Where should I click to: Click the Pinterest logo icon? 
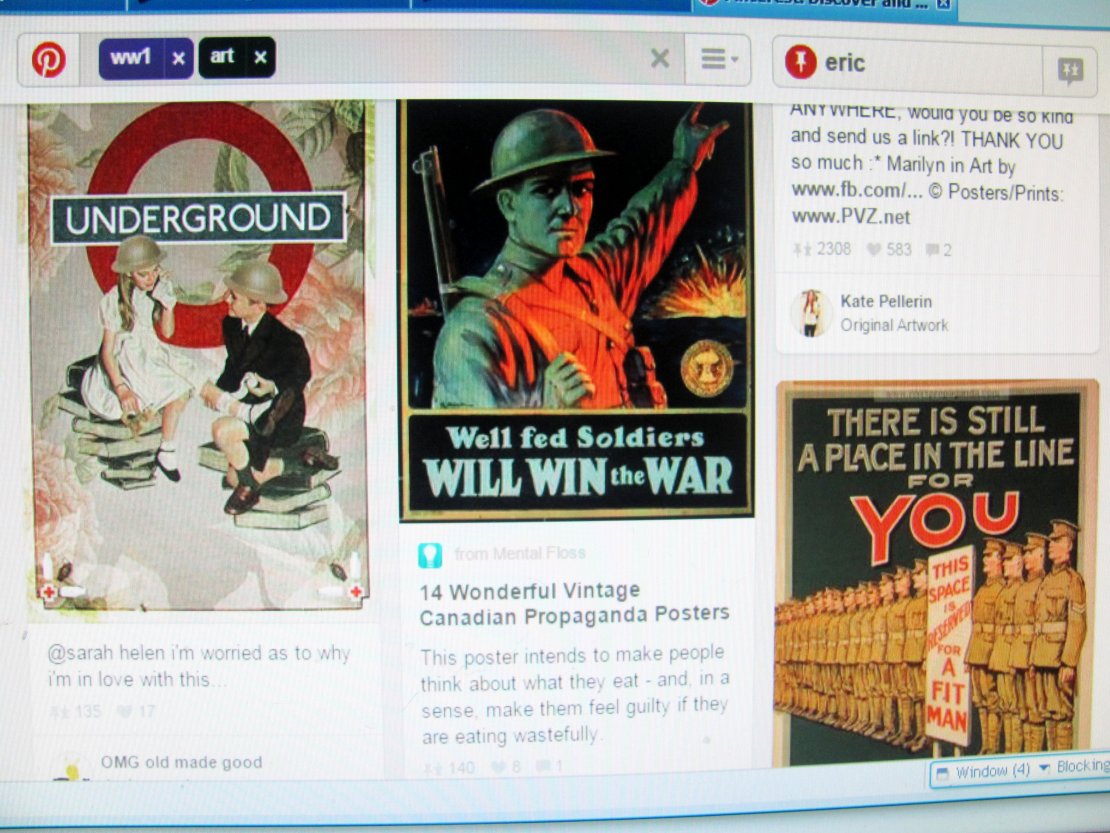49,59
